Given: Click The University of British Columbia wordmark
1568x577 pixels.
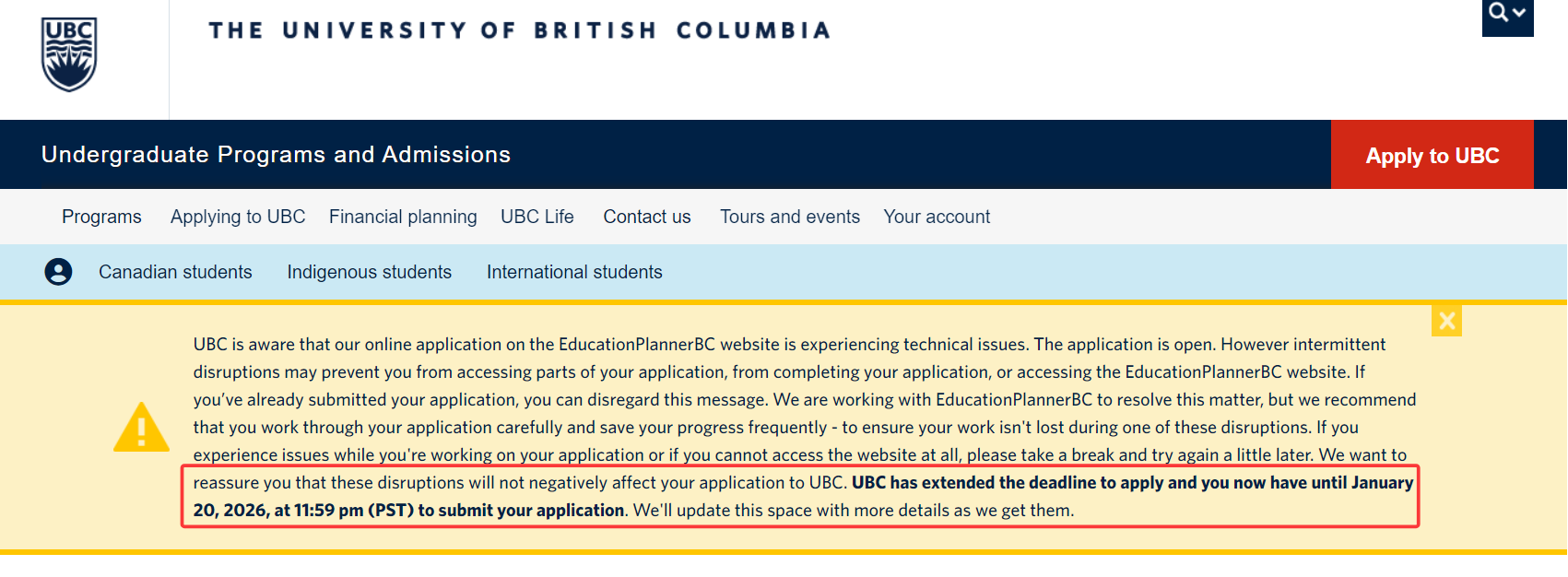Looking at the screenshot, I should pyautogui.click(x=519, y=30).
